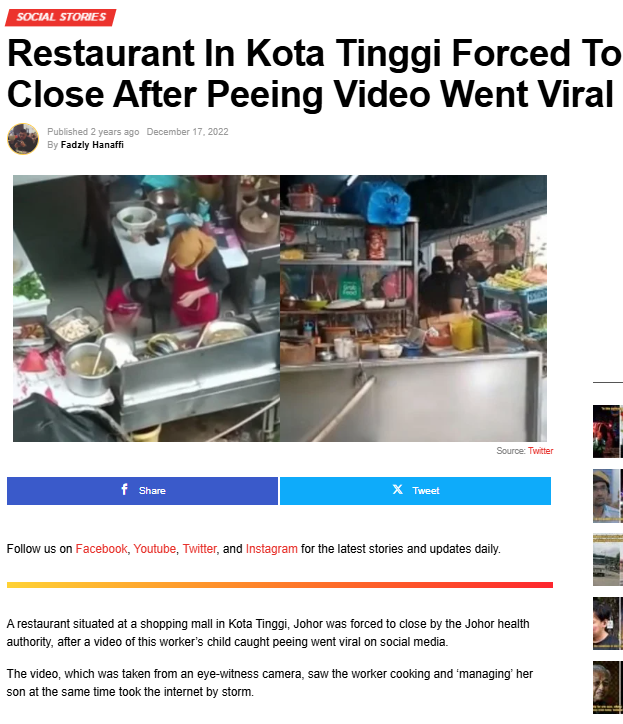Open sidebar thumbnail of dark-haired person
Image resolution: width=623 pixels, height=724 pixels.
608,623
